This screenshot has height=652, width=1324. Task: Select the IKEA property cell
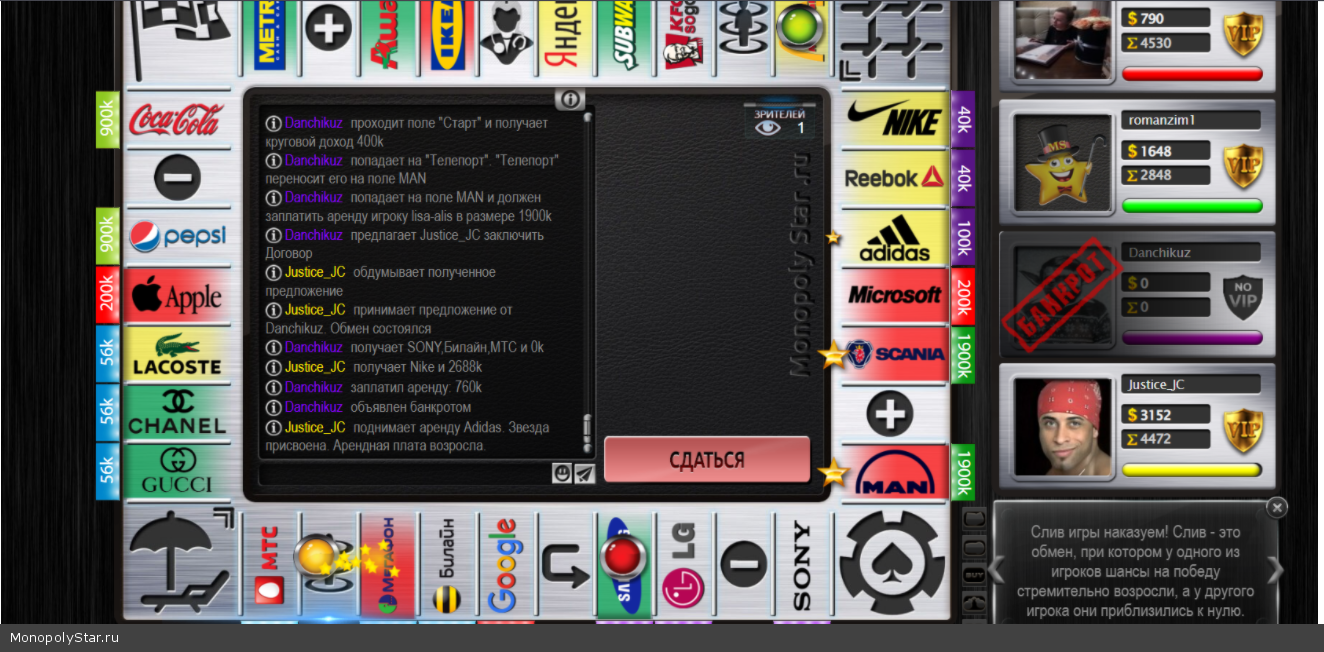coord(447,38)
